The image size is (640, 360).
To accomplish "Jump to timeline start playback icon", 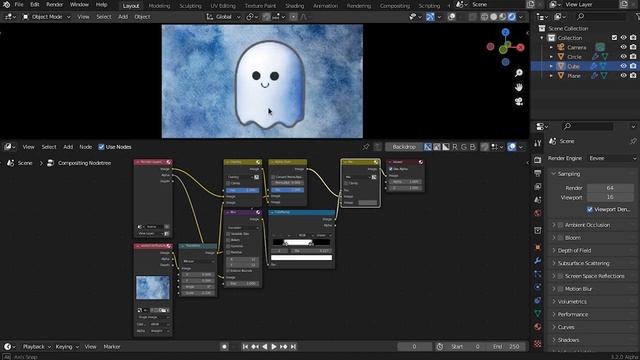I will (245, 347).
